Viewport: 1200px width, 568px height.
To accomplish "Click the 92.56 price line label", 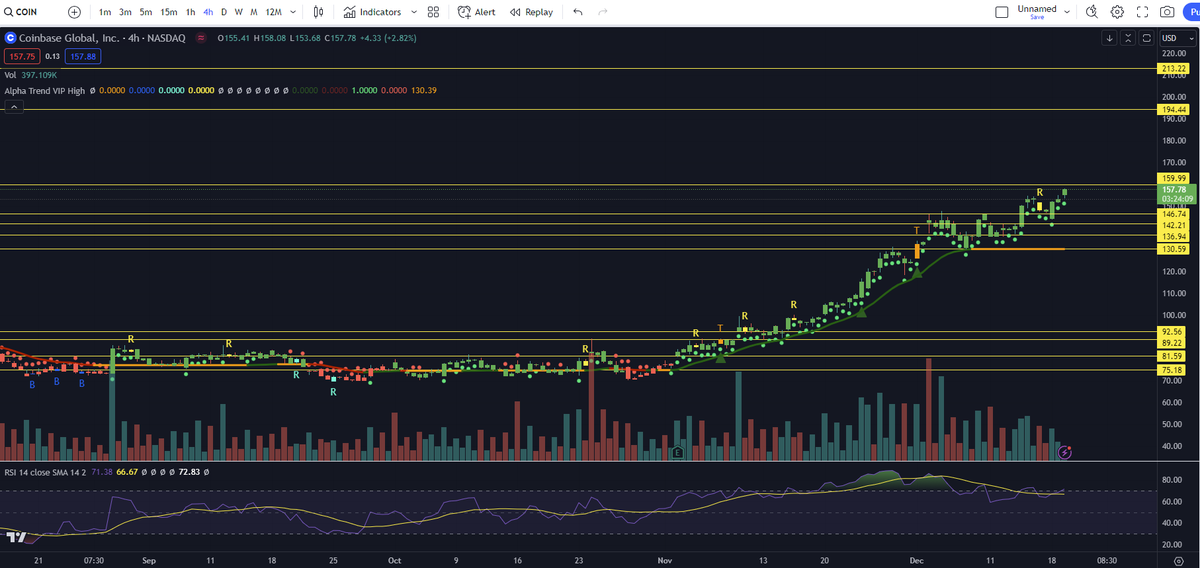I will [x=1172, y=331].
